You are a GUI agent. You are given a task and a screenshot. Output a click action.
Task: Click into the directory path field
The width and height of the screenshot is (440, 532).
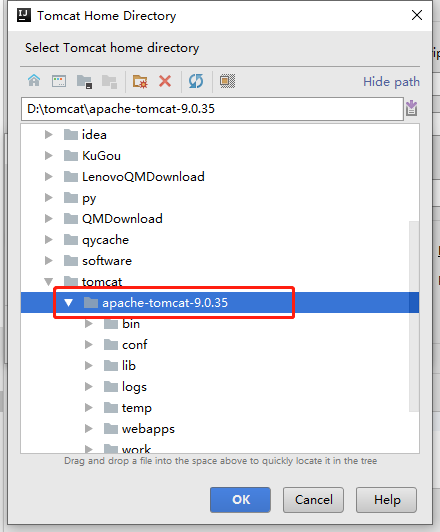(x=212, y=109)
